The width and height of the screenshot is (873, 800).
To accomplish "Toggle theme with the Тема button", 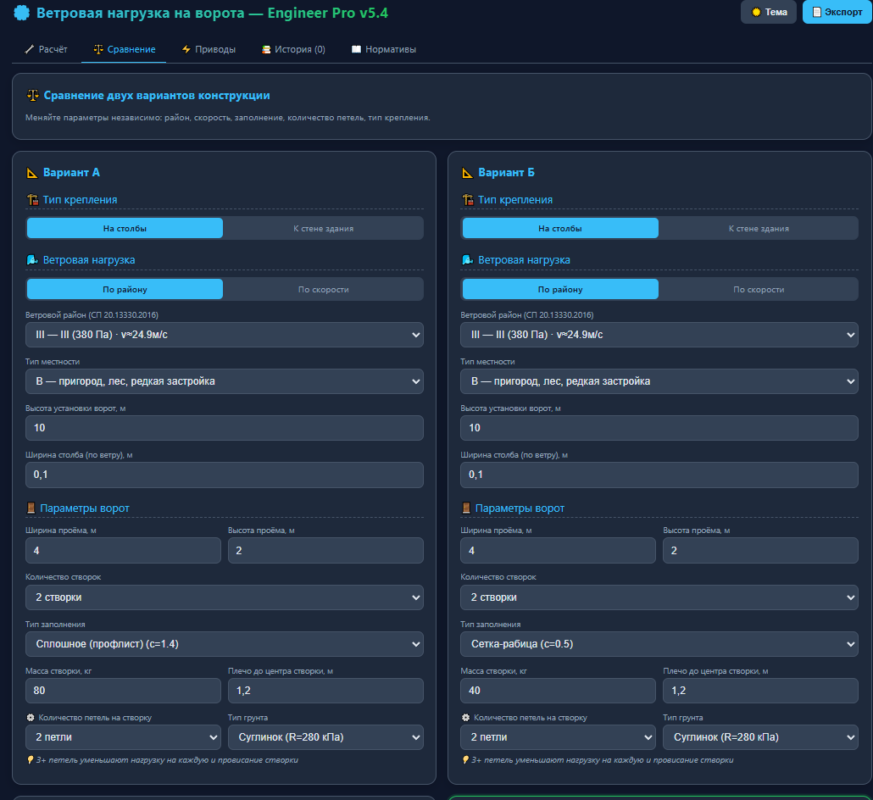I will click(768, 12).
